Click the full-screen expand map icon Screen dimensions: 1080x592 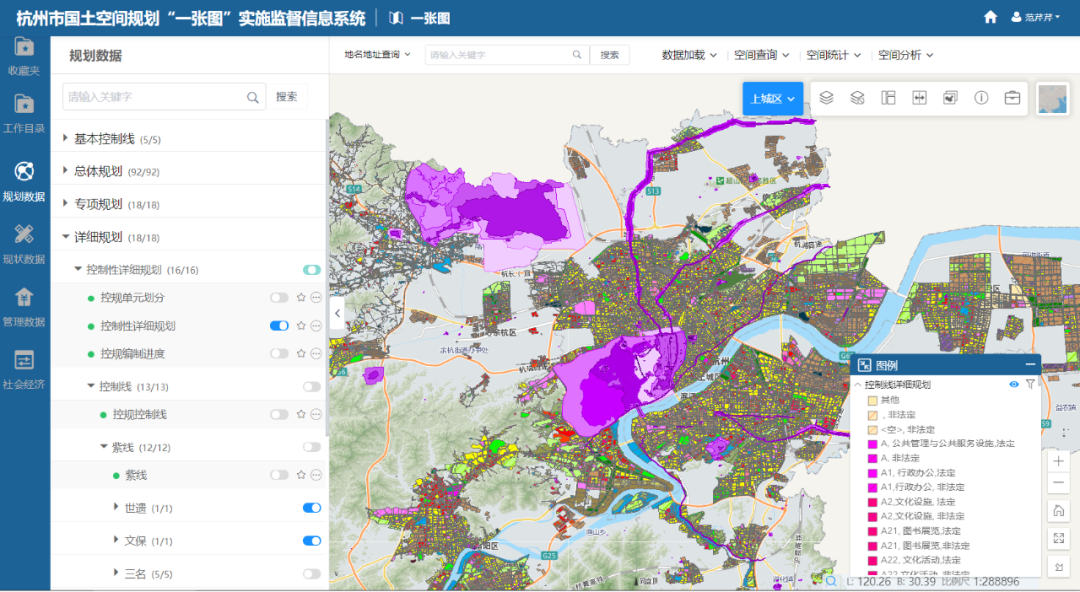click(x=1059, y=538)
